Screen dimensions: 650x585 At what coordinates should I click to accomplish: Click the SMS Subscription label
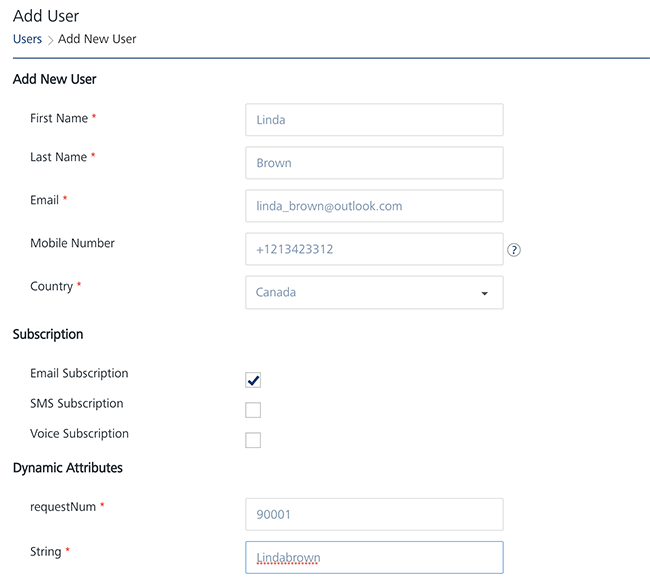(x=77, y=404)
